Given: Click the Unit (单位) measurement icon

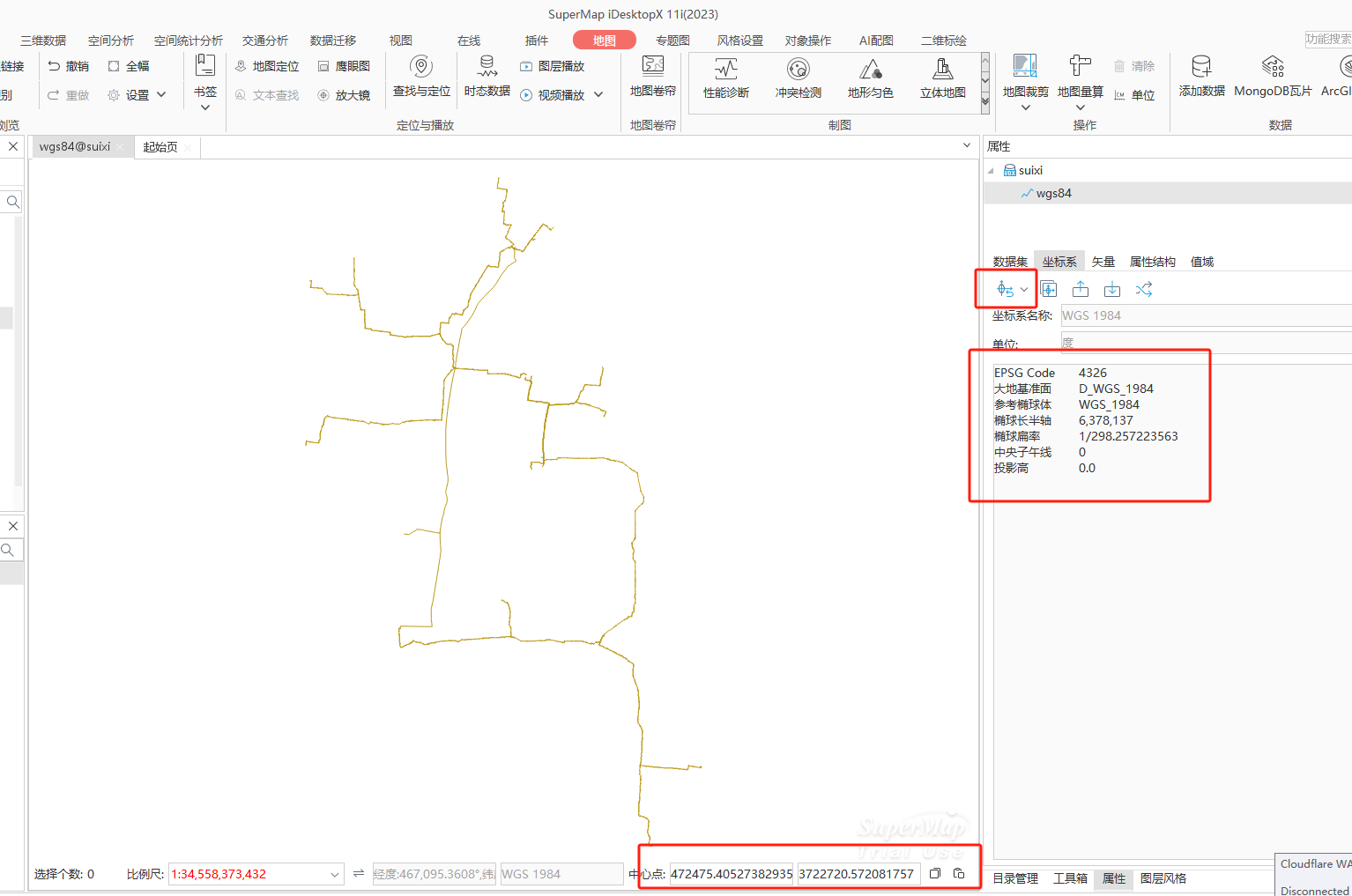Looking at the screenshot, I should tap(1119, 95).
